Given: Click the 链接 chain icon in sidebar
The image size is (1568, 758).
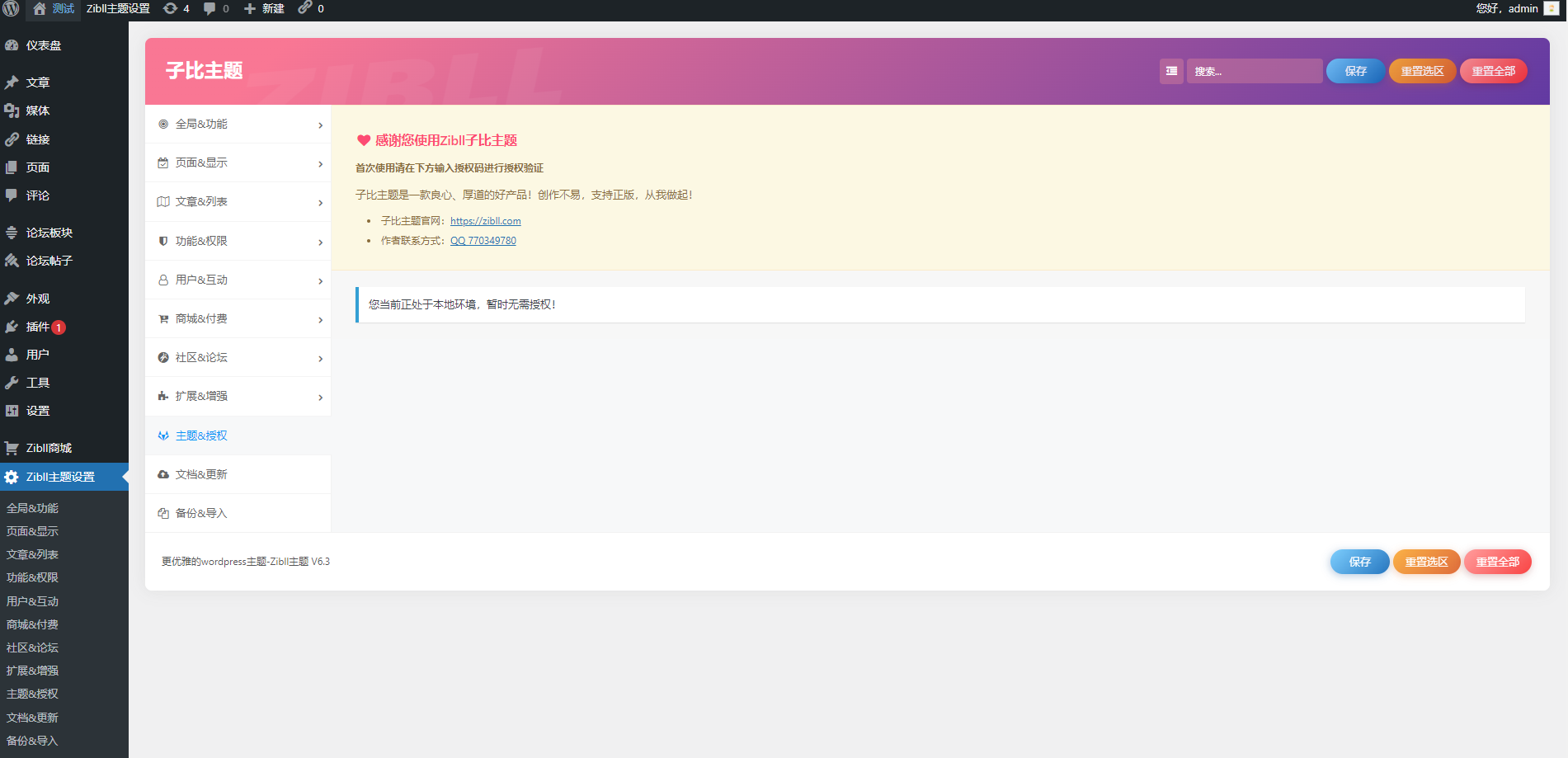Looking at the screenshot, I should point(12,139).
